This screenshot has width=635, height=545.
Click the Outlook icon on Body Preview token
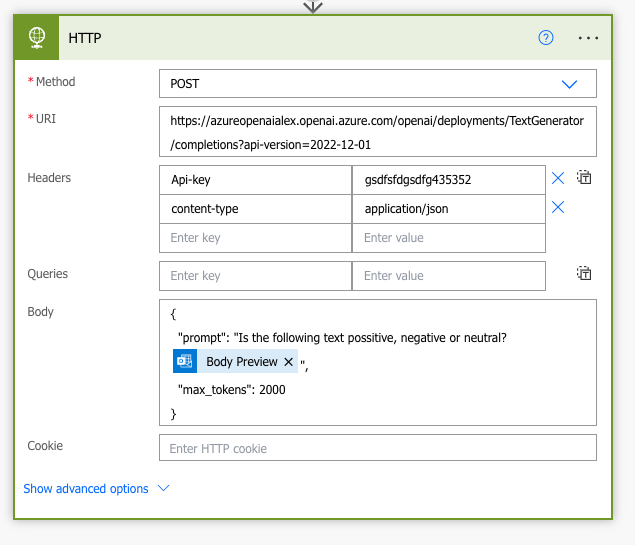(184, 361)
